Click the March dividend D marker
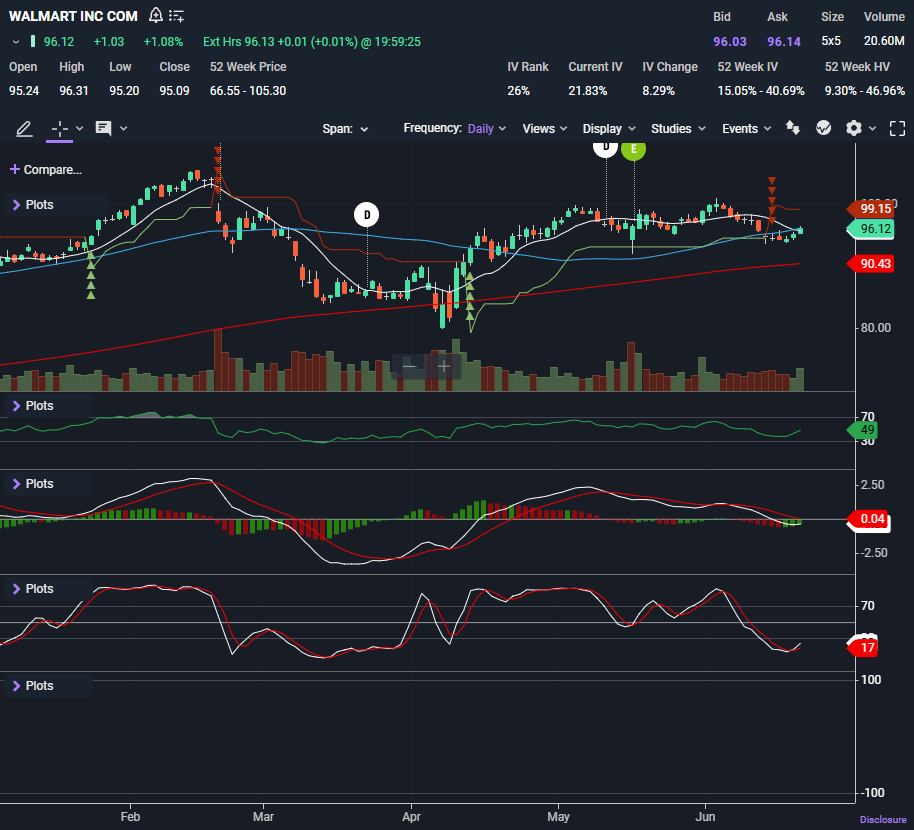Image resolution: width=914 pixels, height=830 pixels. tap(367, 214)
